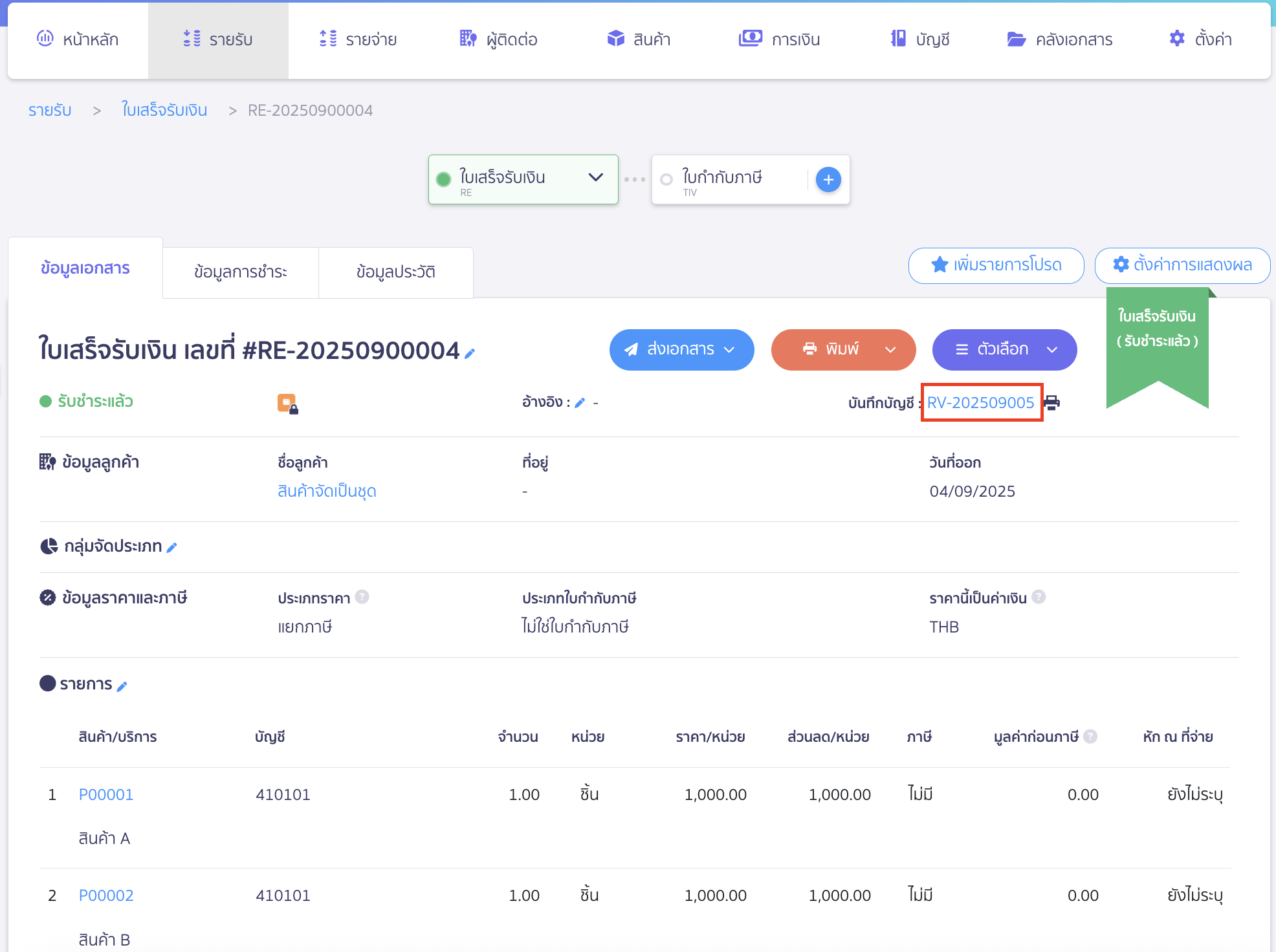Click the สินค้า B item name

(105, 940)
